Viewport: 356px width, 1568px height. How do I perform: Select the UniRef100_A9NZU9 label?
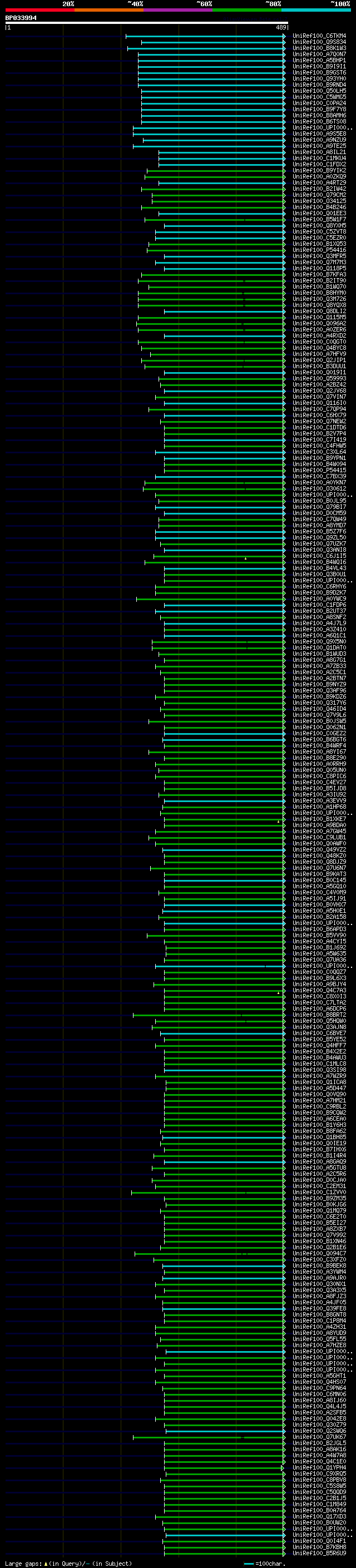pos(319,140)
